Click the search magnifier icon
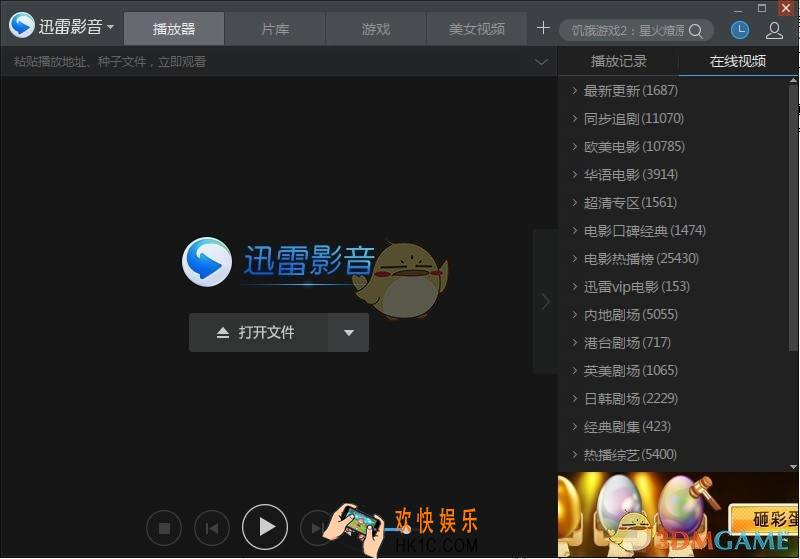The width and height of the screenshot is (800, 559). [x=696, y=31]
